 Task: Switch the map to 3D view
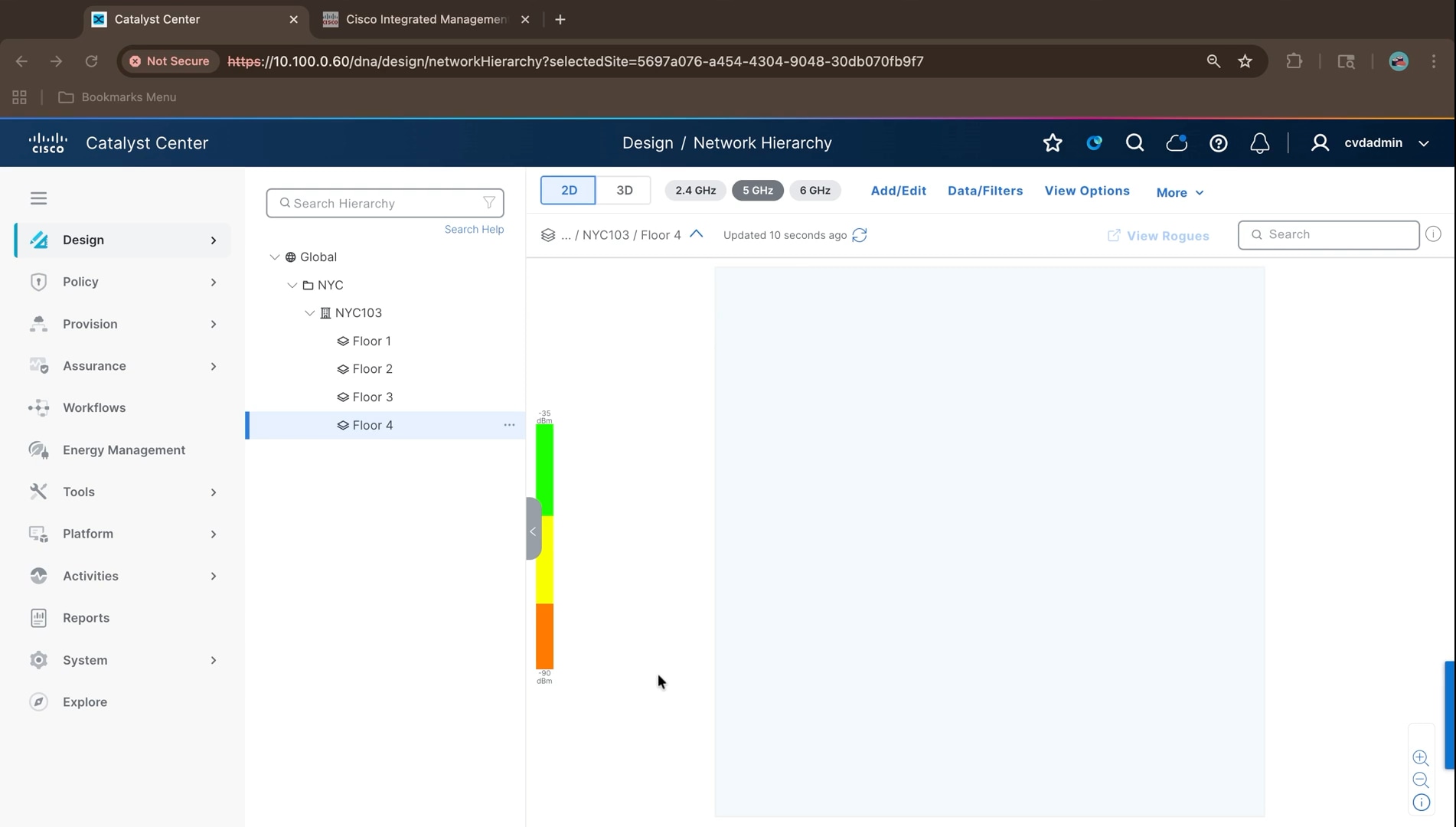coord(624,190)
